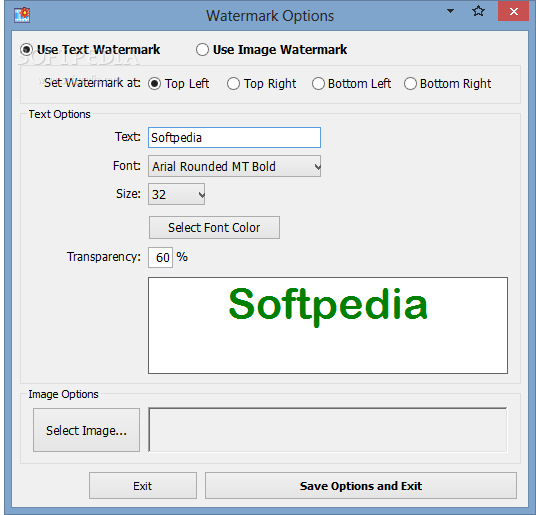The image size is (536, 515).
Task: Click the Exit button
Action: pyautogui.click(x=143, y=486)
